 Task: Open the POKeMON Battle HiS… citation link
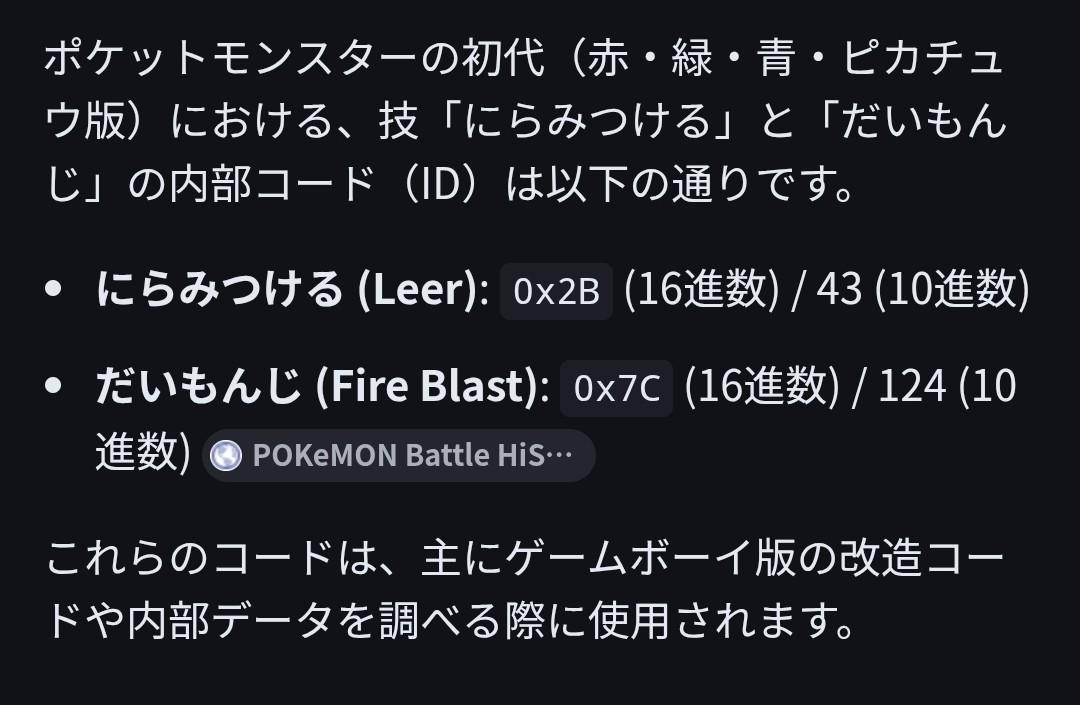click(x=398, y=456)
